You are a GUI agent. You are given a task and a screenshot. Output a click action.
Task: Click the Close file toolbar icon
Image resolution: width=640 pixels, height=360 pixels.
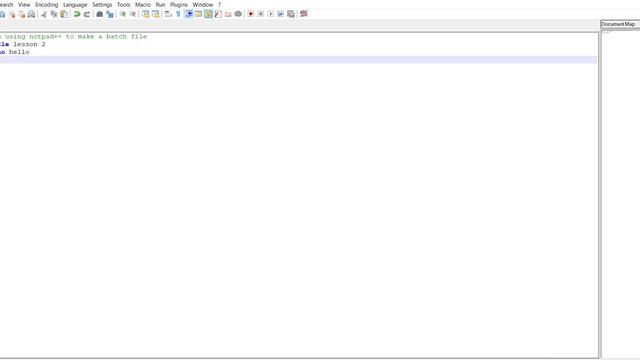12,14
